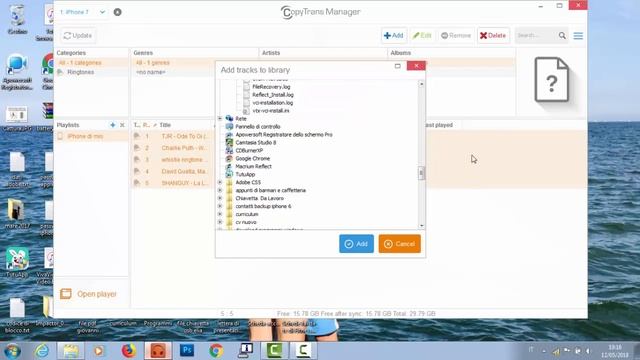The image size is (640, 360).
Task: Check the Reflect_Install.log checkbox
Action: tap(247, 95)
